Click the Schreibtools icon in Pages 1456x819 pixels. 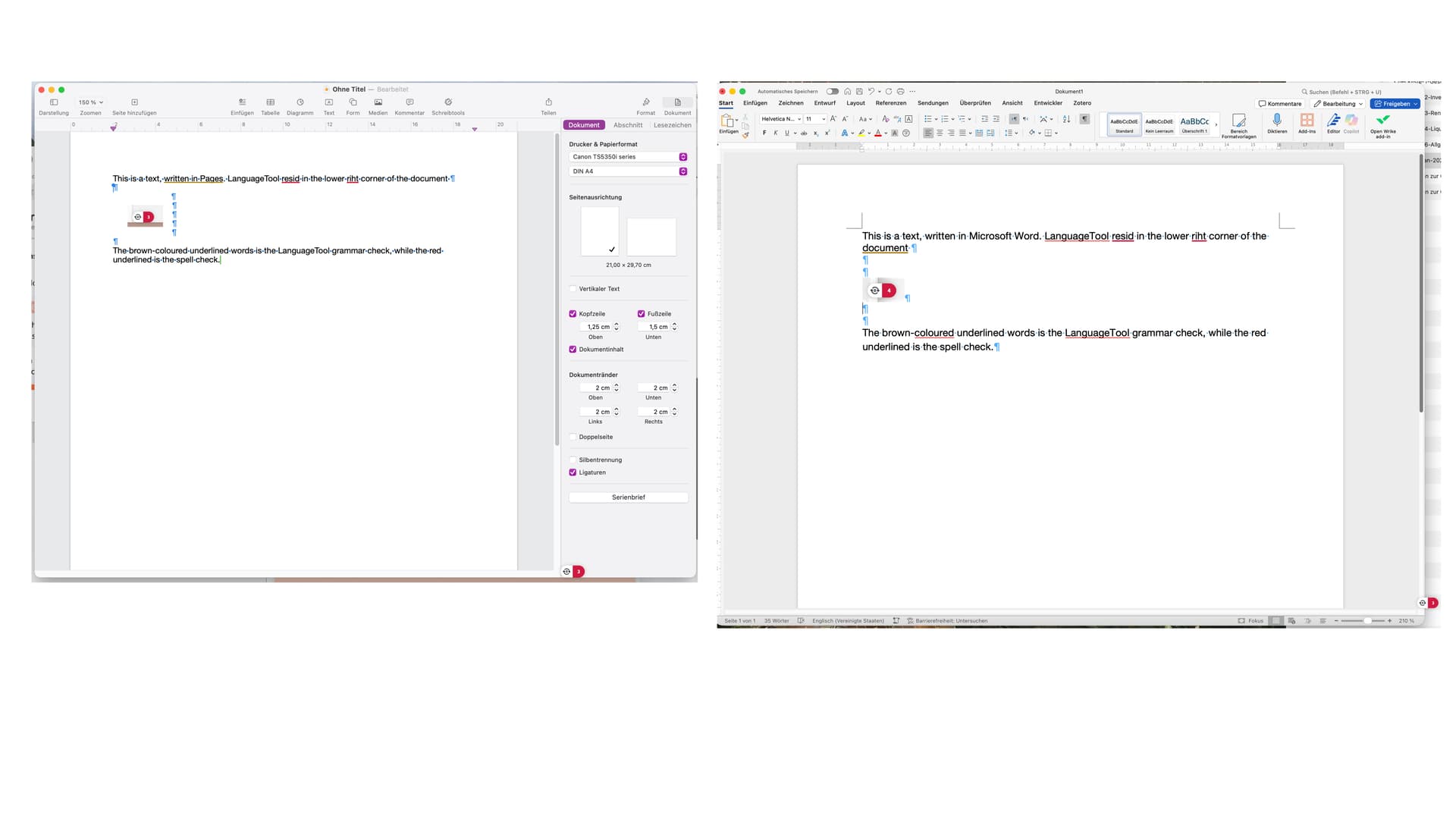[x=448, y=102]
